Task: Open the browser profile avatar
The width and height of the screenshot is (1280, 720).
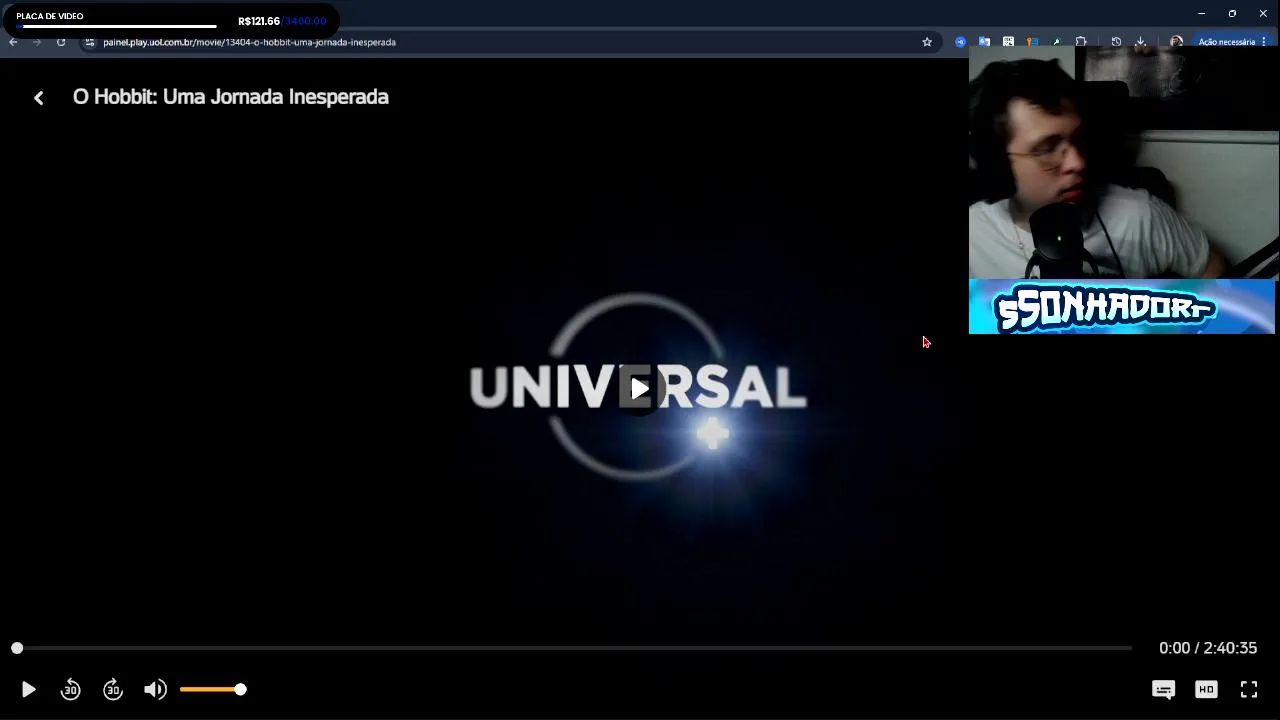Action: [1176, 42]
